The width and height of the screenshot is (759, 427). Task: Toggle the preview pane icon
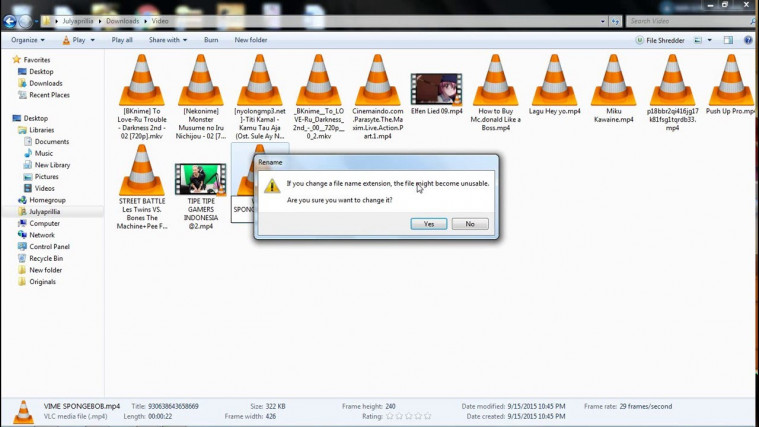(x=728, y=41)
